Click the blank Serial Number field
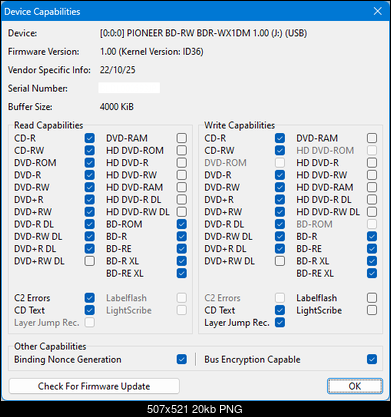 129,88
